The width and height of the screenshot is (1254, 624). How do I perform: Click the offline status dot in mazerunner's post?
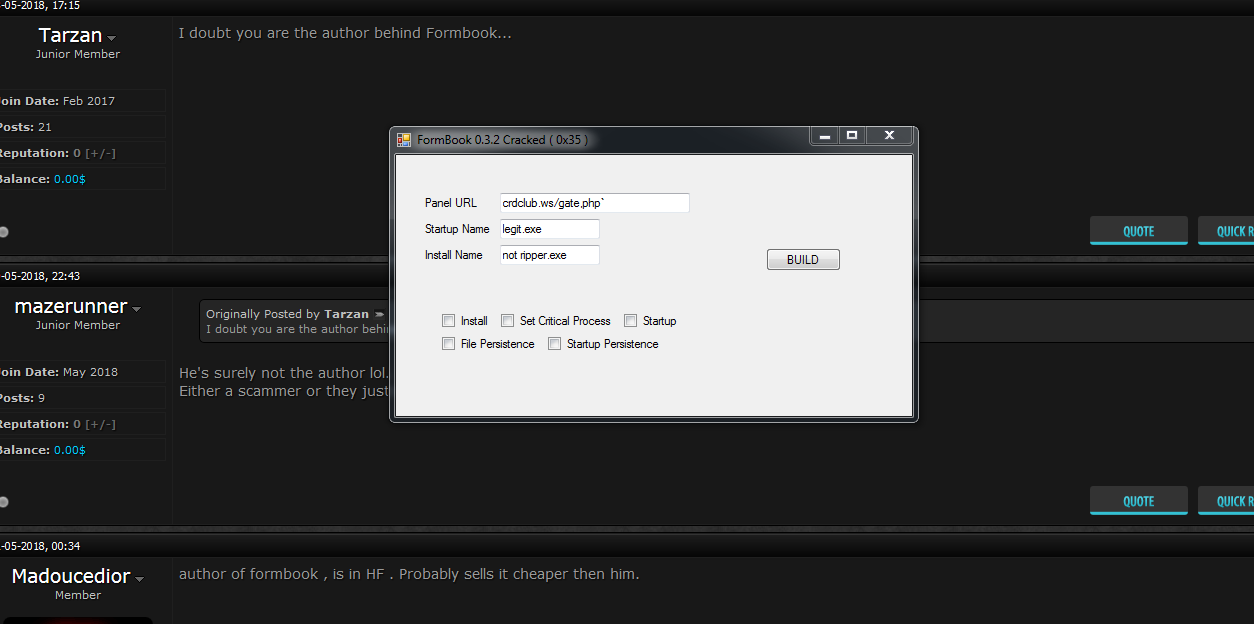(x=3, y=502)
